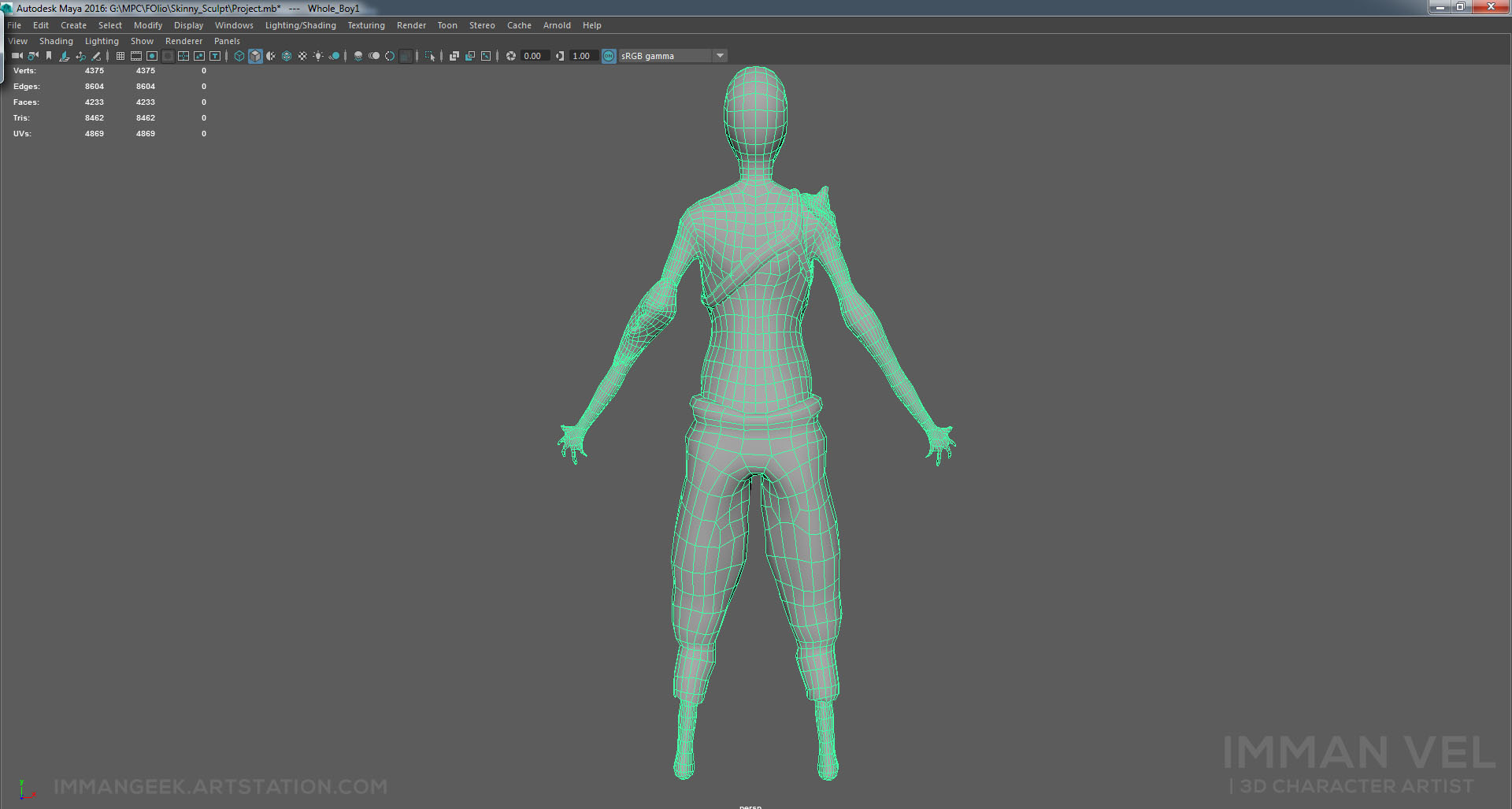The width and height of the screenshot is (1512, 809).
Task: Click the exposure value field 0.00
Action: pyautogui.click(x=533, y=56)
